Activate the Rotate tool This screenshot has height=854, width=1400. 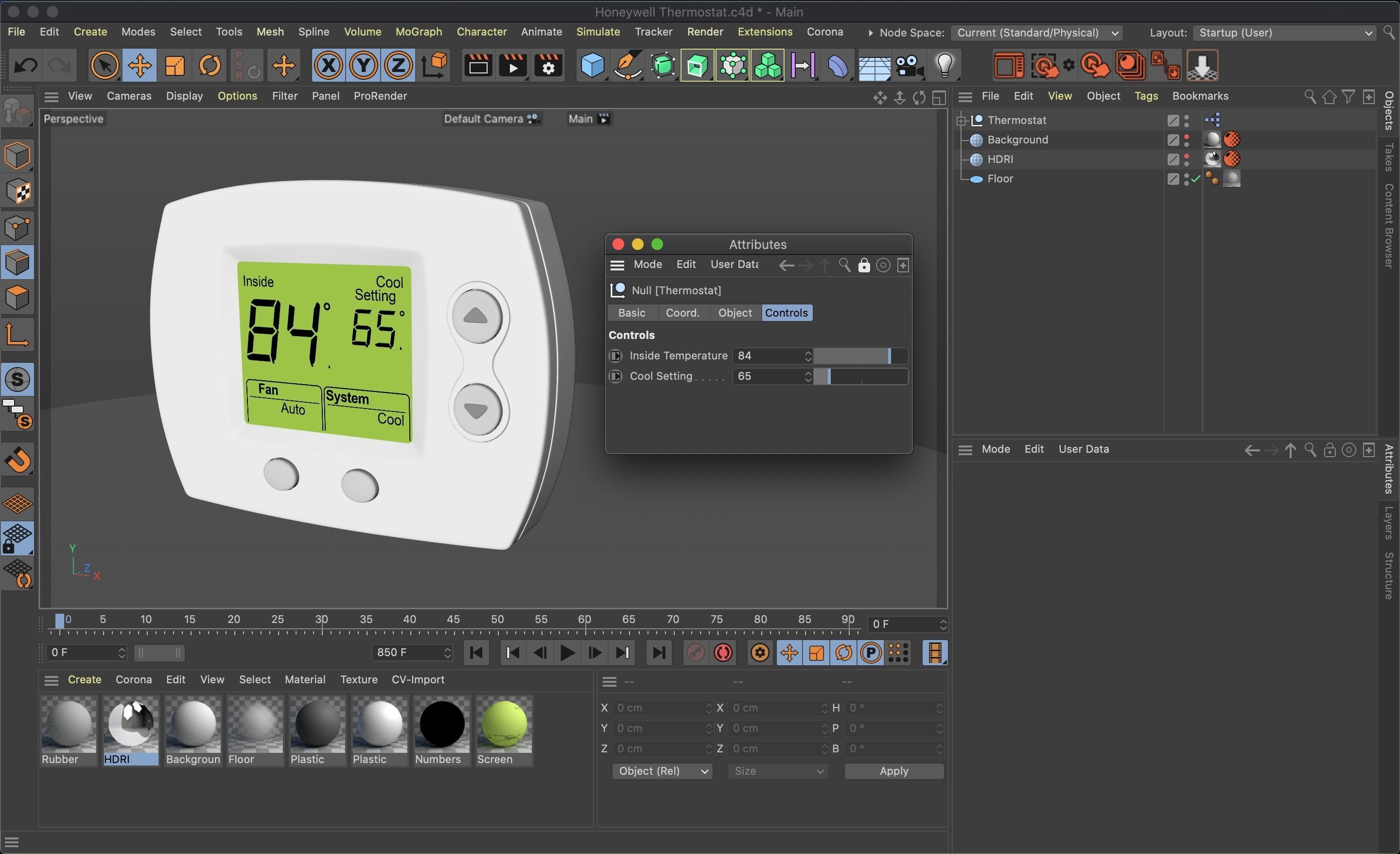[210, 65]
